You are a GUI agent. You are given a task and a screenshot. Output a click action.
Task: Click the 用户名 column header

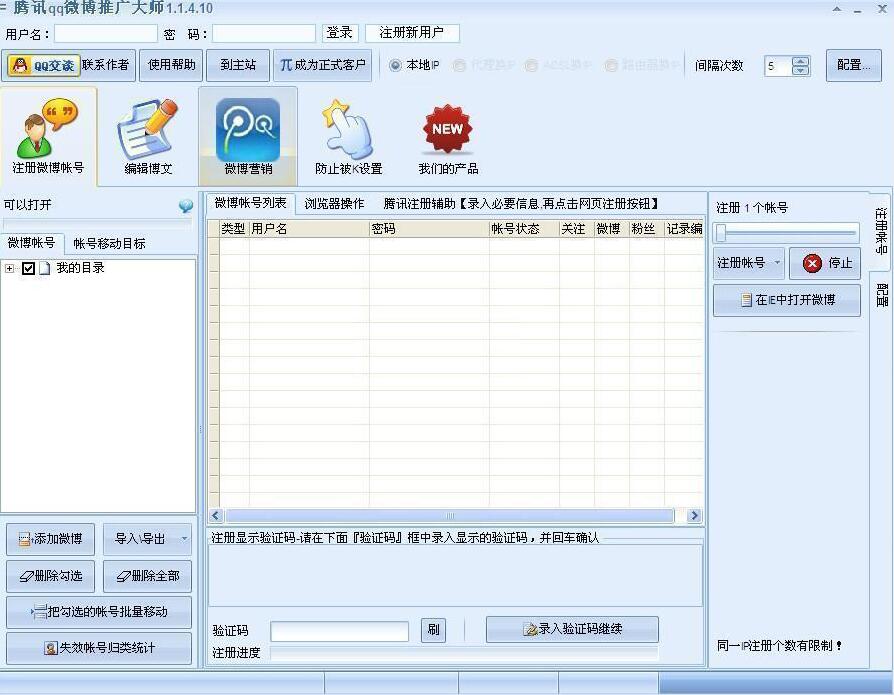click(309, 229)
